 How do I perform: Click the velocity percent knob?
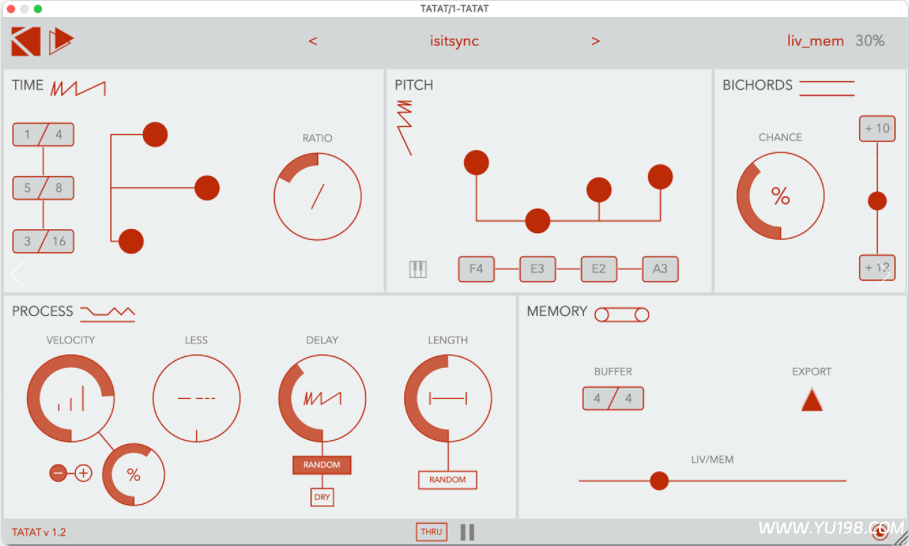coord(133,475)
